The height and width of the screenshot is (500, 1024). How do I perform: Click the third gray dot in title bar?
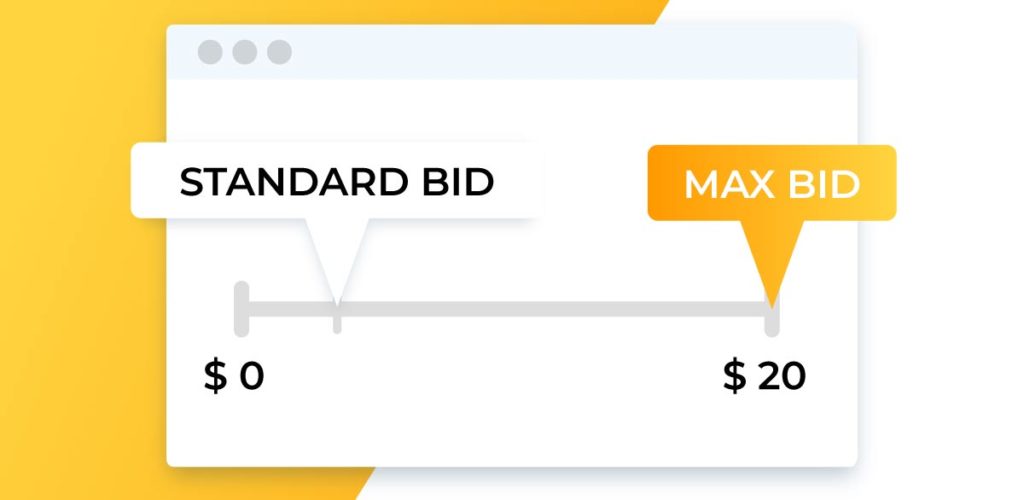[280, 52]
